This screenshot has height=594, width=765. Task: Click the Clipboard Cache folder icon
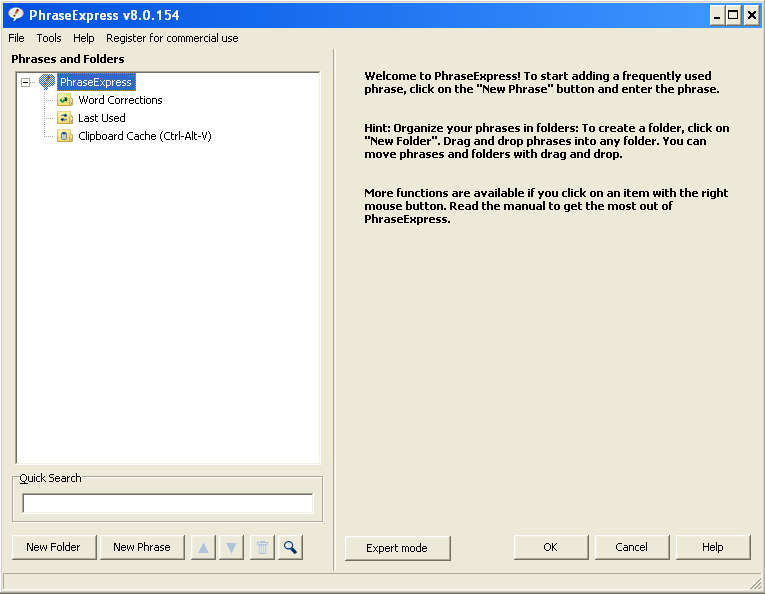(x=65, y=136)
